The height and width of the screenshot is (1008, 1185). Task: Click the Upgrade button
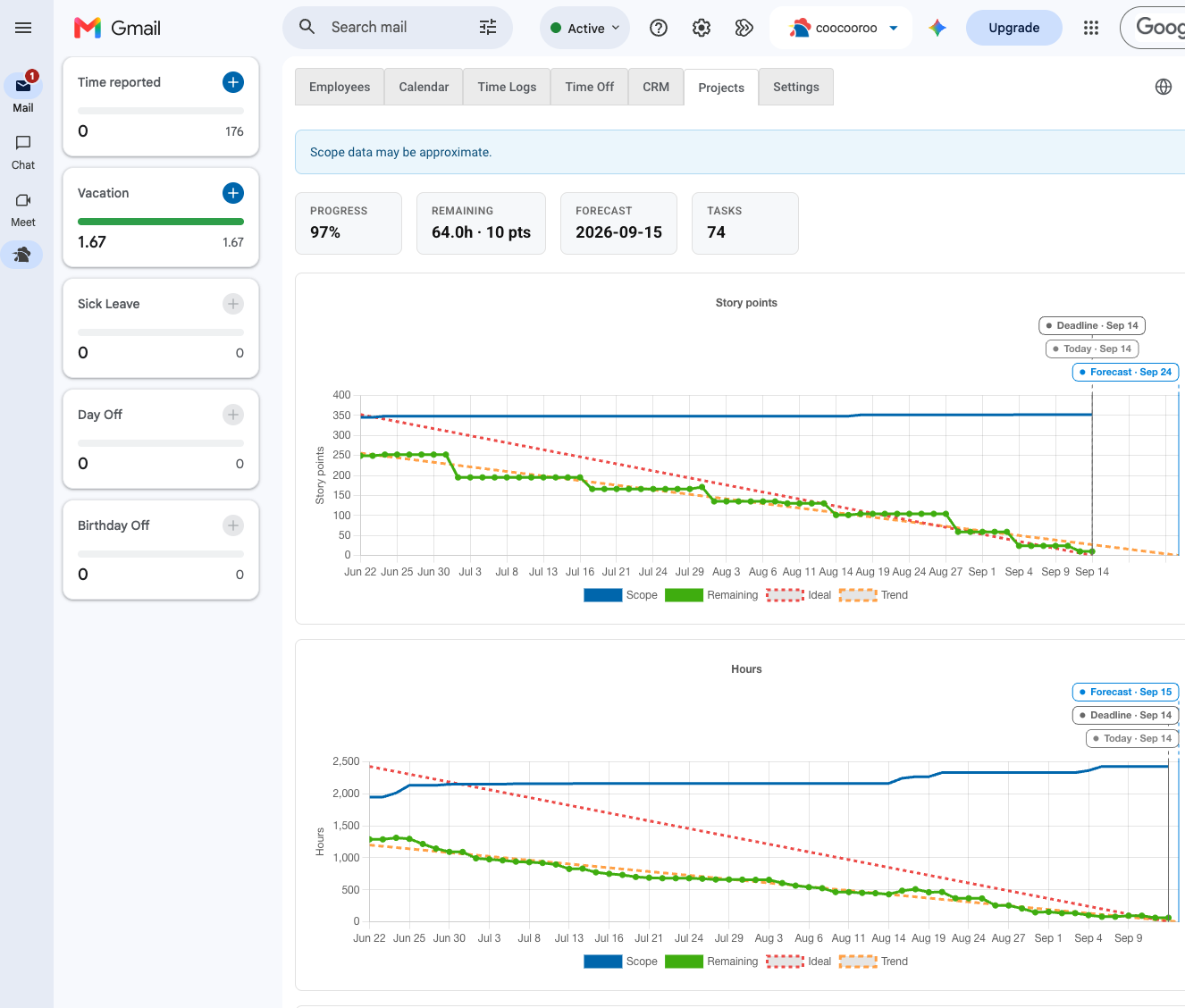click(1014, 28)
